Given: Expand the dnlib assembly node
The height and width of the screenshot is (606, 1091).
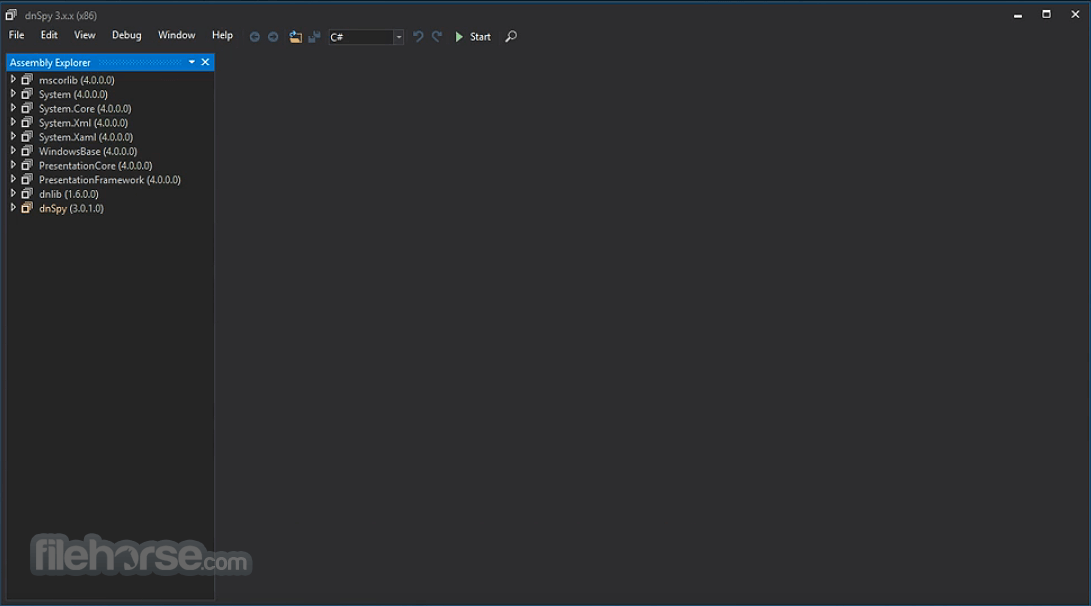Looking at the screenshot, I should tap(13, 193).
